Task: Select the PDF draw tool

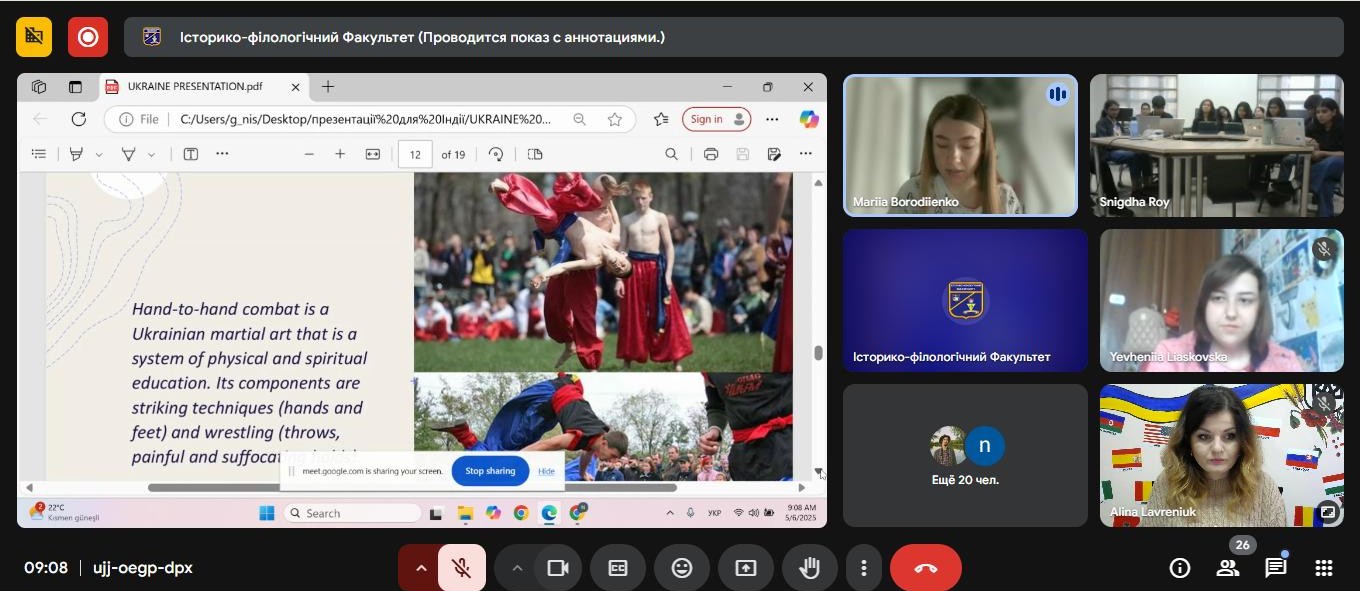Action: point(128,154)
